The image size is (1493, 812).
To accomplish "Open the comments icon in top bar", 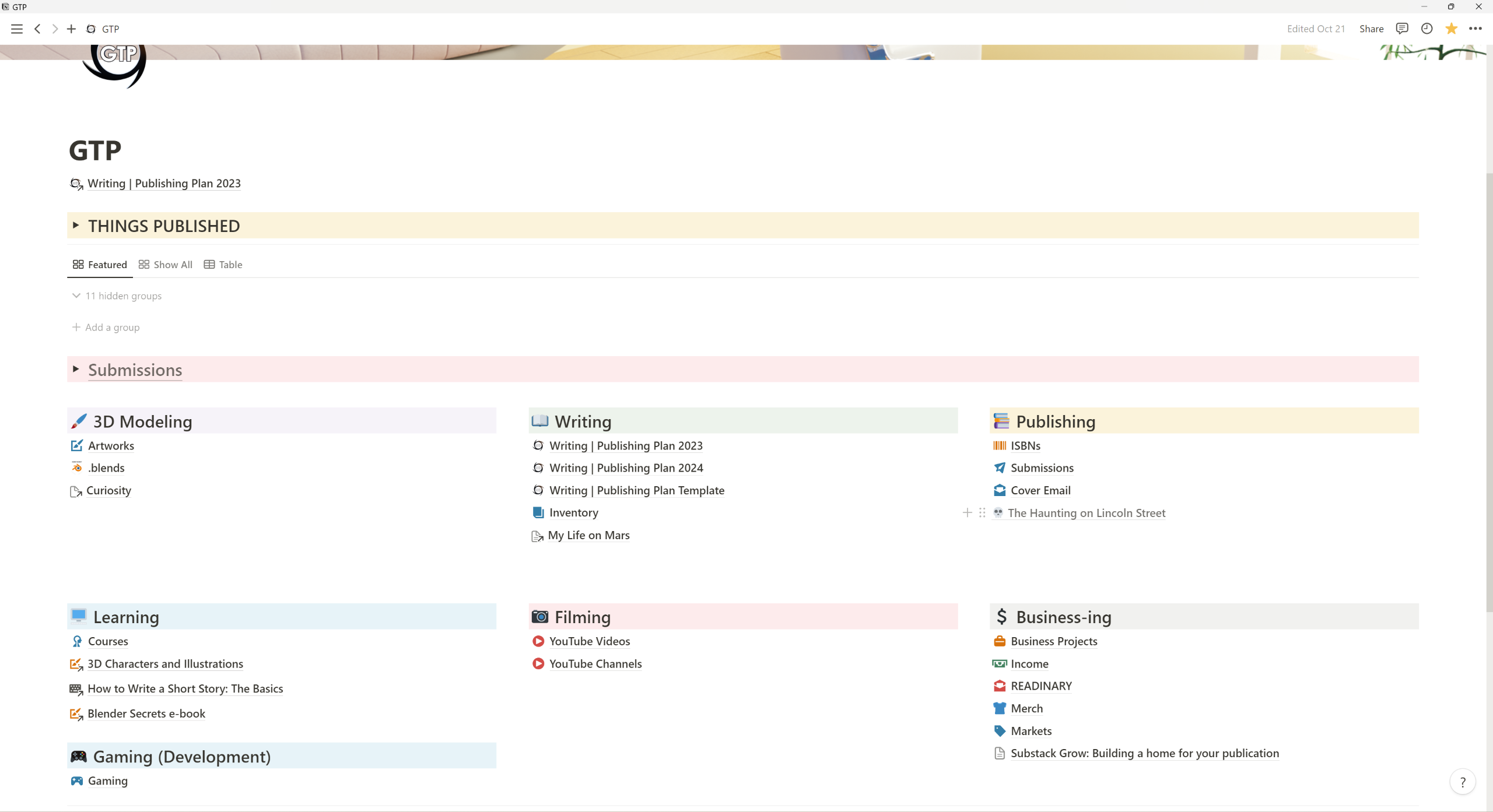I will pyautogui.click(x=1402, y=29).
